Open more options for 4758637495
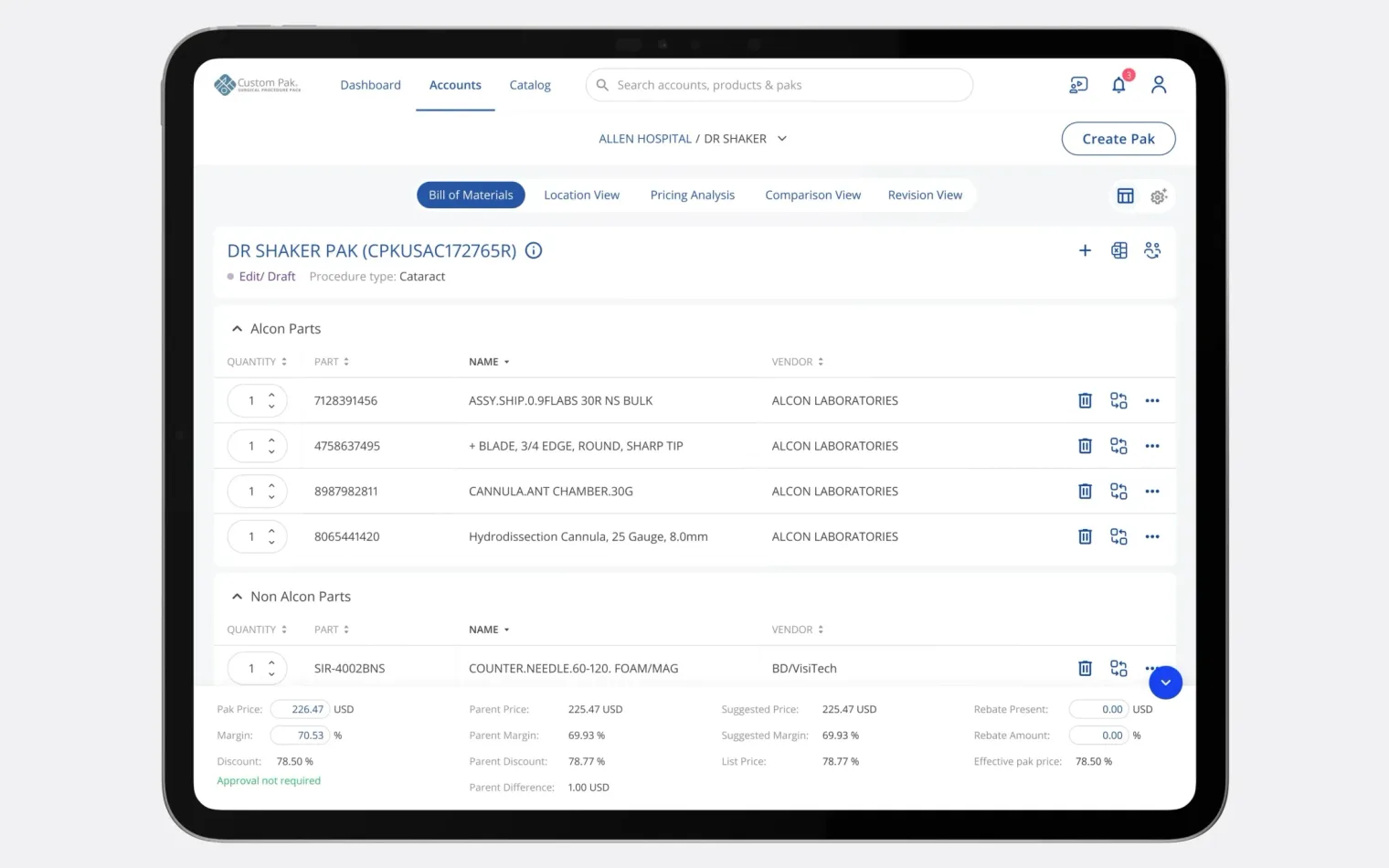Image resolution: width=1389 pixels, height=868 pixels. 1152,446
